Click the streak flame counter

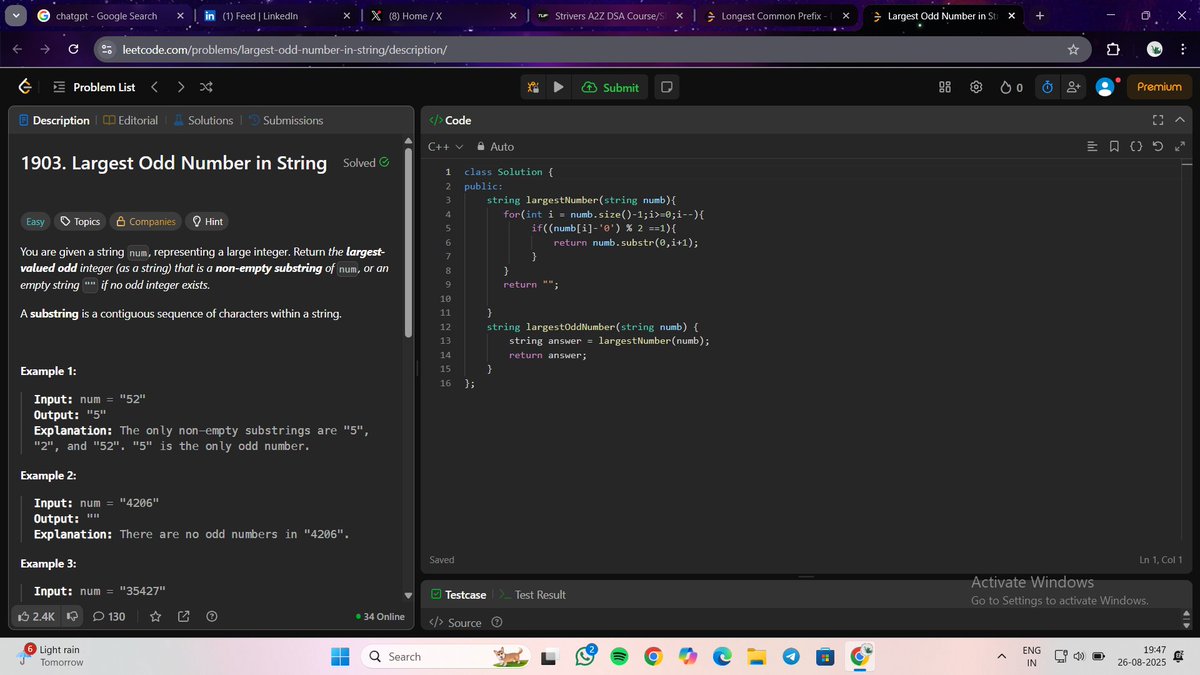(1011, 87)
